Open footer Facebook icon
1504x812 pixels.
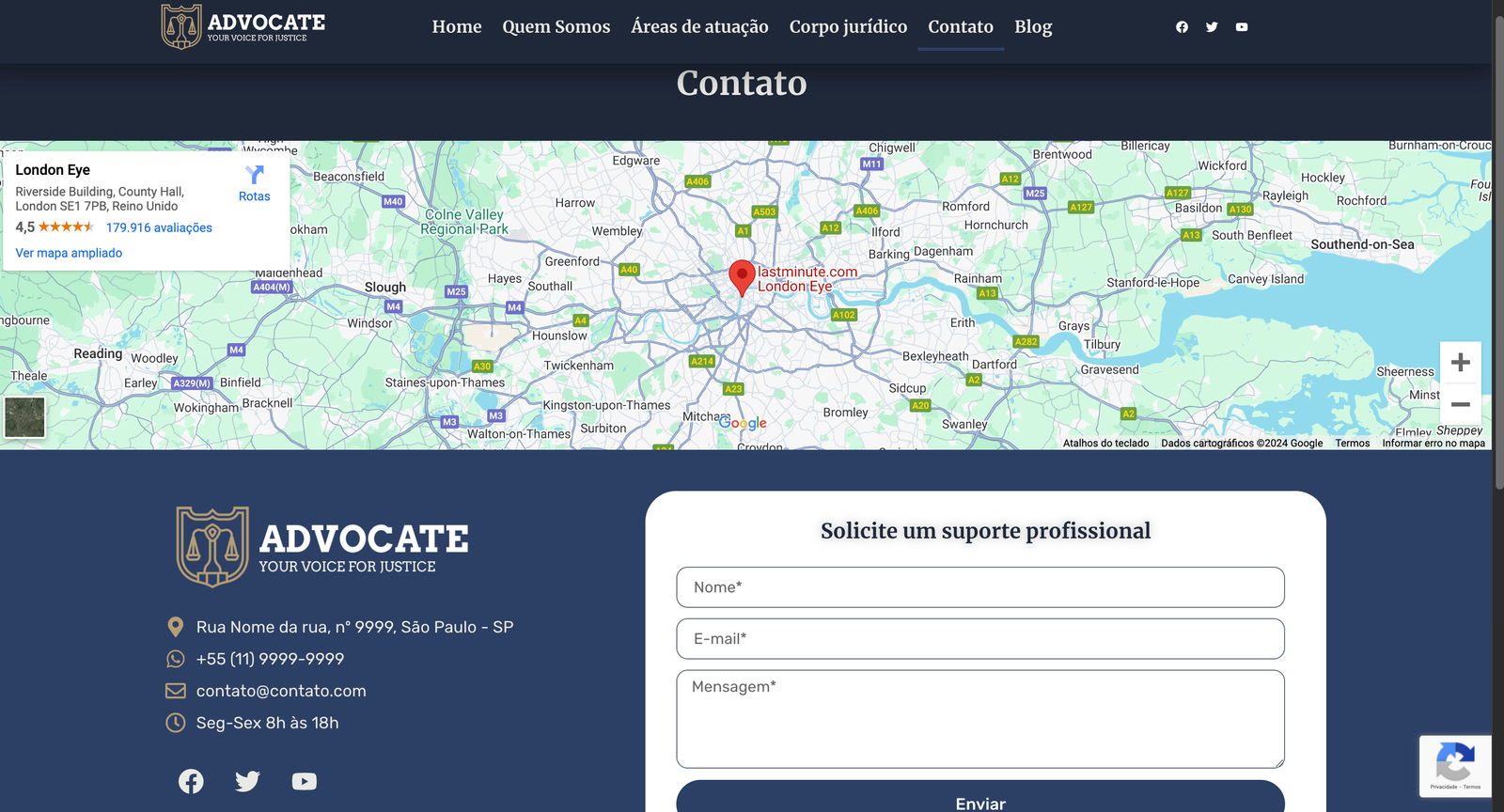click(x=191, y=781)
